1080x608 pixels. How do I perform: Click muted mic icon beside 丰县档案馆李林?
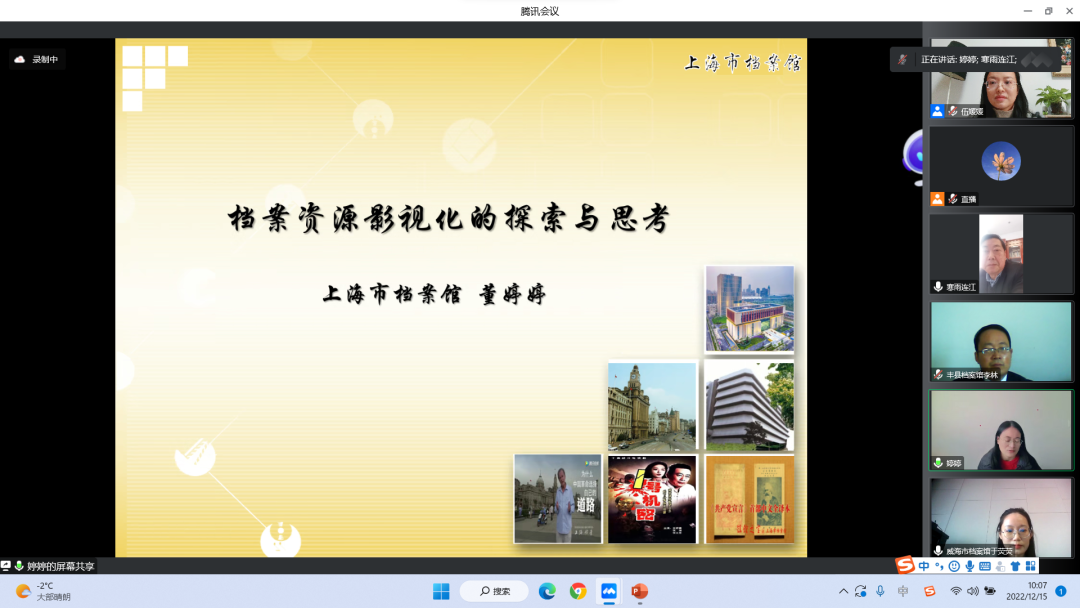coord(938,375)
